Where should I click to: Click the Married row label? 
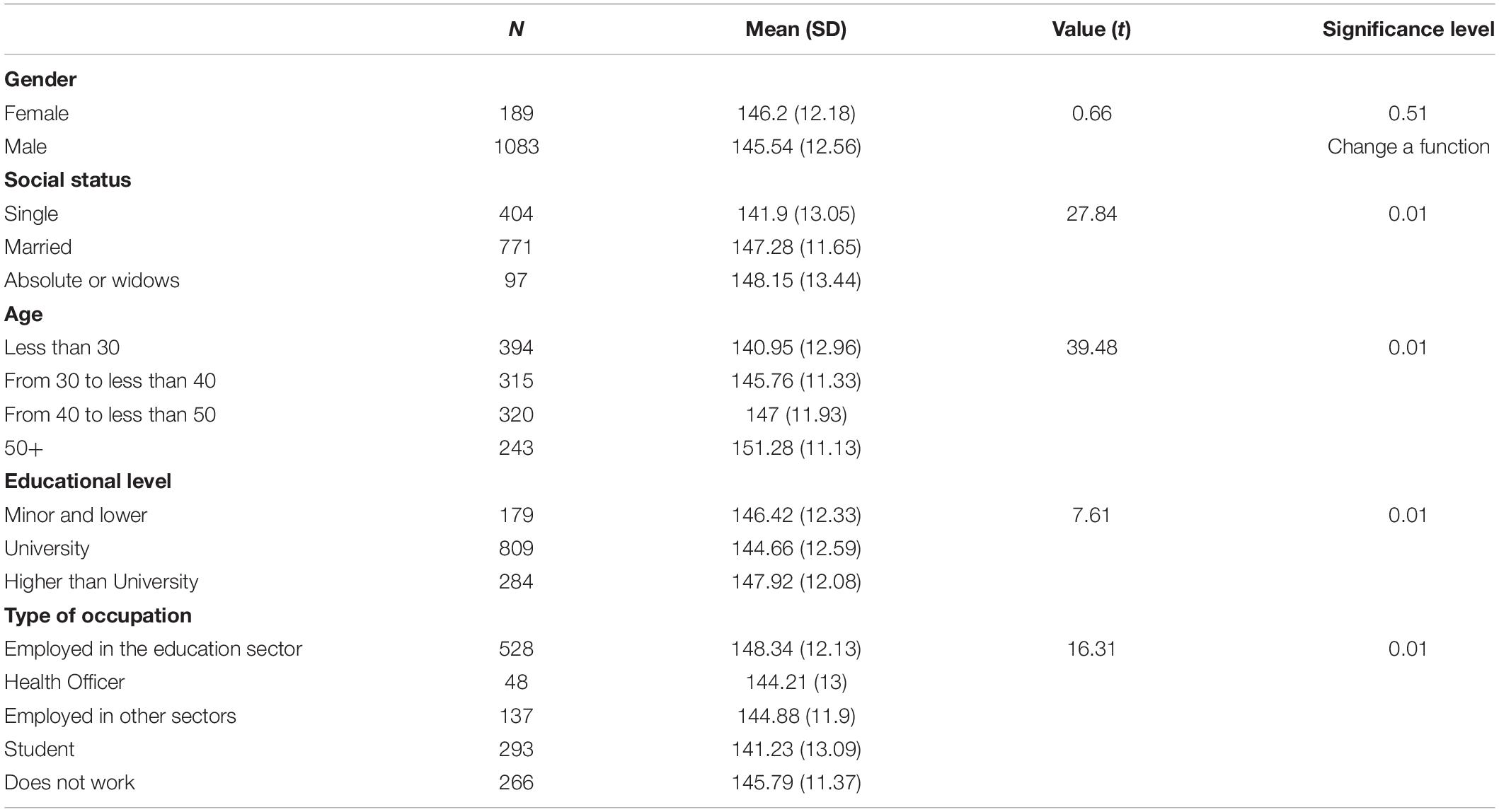pyautogui.click(x=38, y=247)
